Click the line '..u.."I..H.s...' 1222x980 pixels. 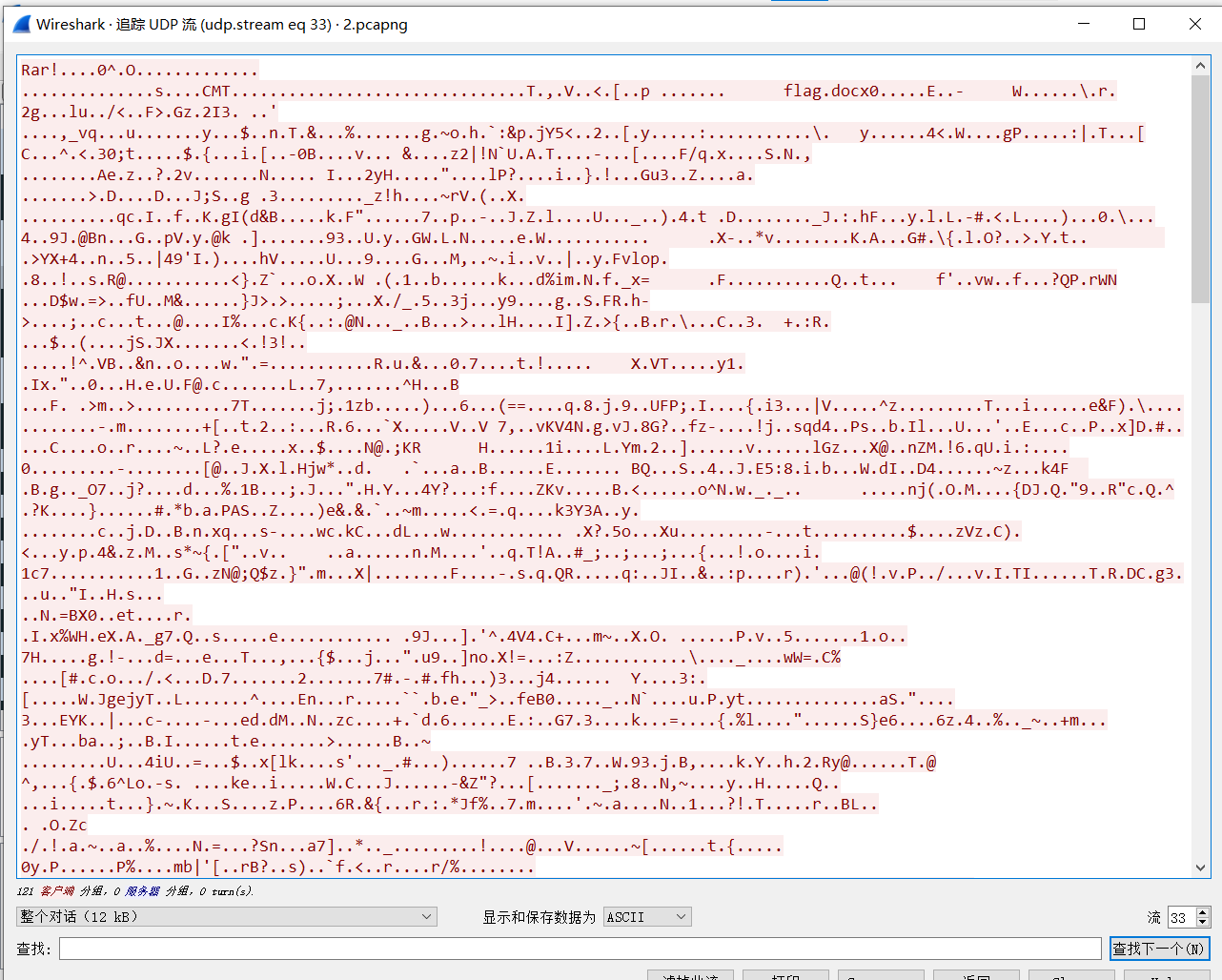[x=92, y=595]
